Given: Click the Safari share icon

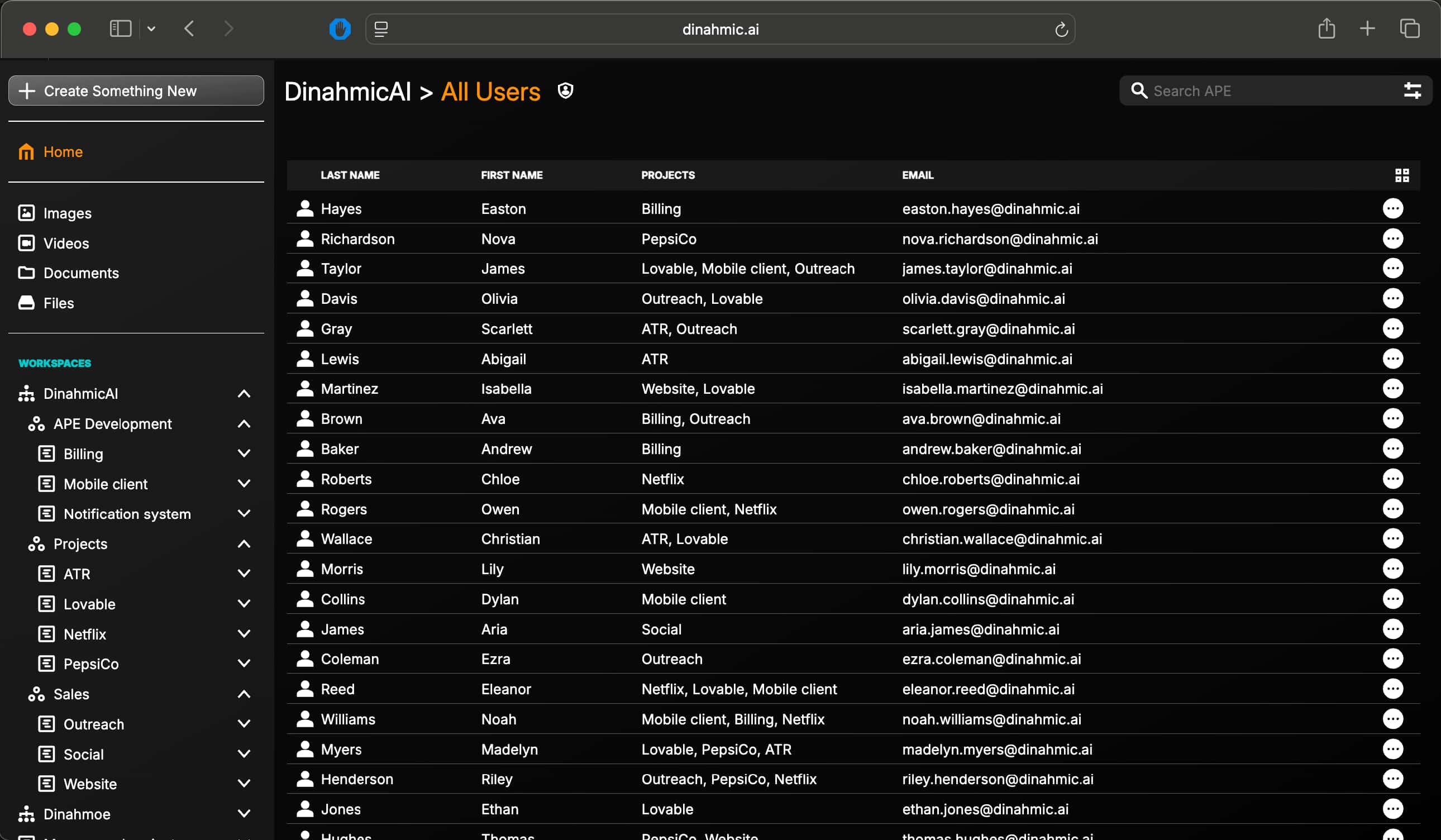Looking at the screenshot, I should (x=1326, y=29).
